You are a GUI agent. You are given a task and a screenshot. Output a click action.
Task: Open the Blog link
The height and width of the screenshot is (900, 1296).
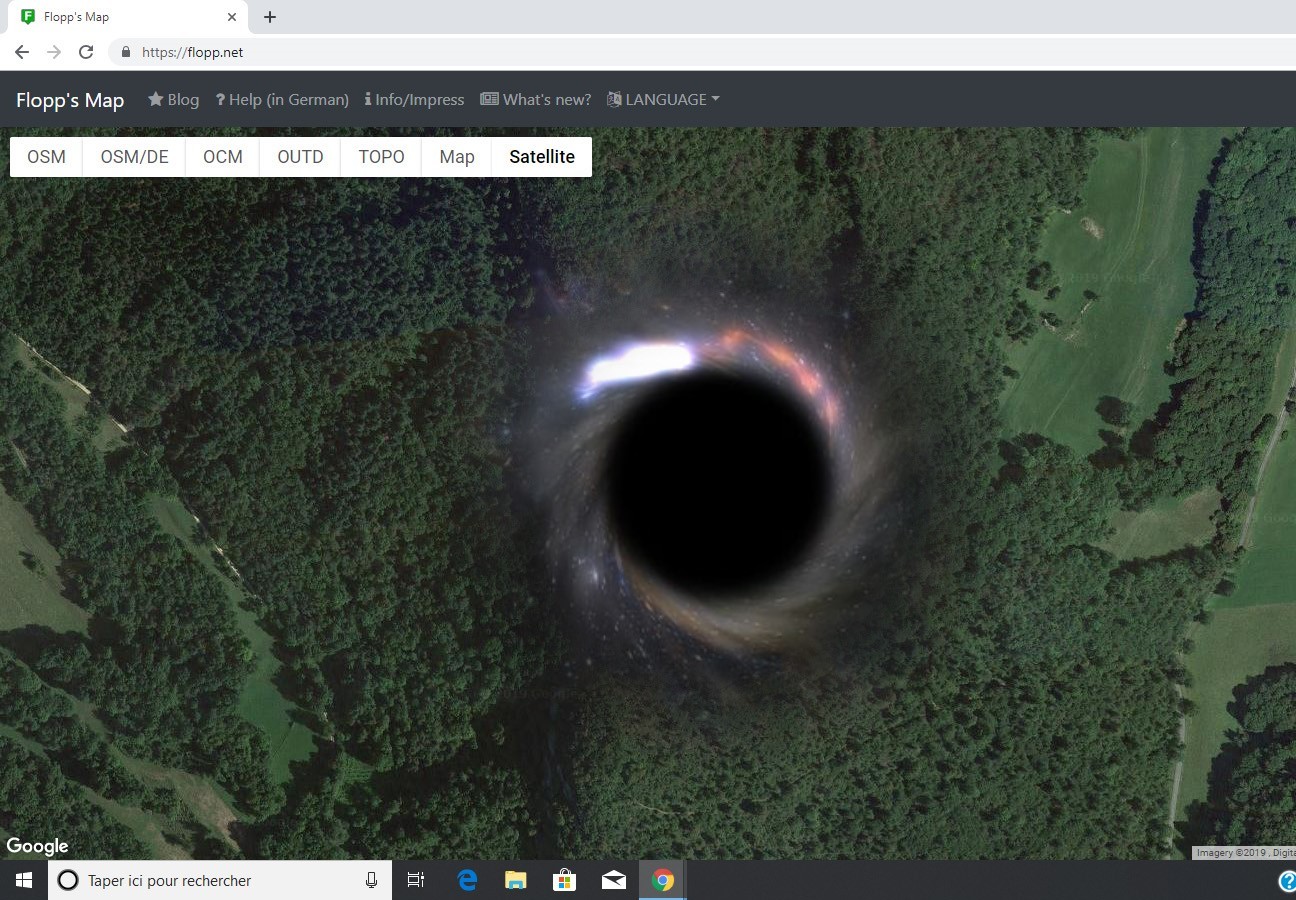174,100
